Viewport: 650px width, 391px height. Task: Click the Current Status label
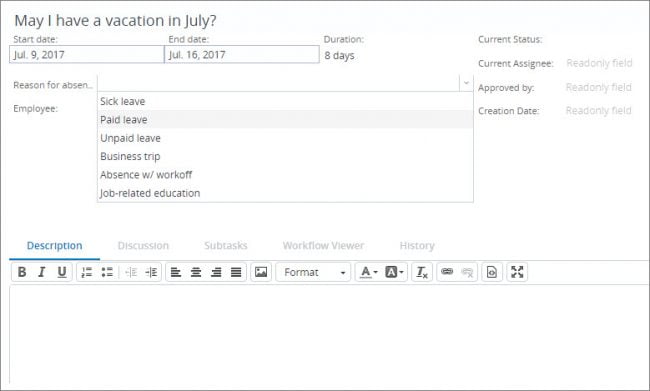click(510, 39)
